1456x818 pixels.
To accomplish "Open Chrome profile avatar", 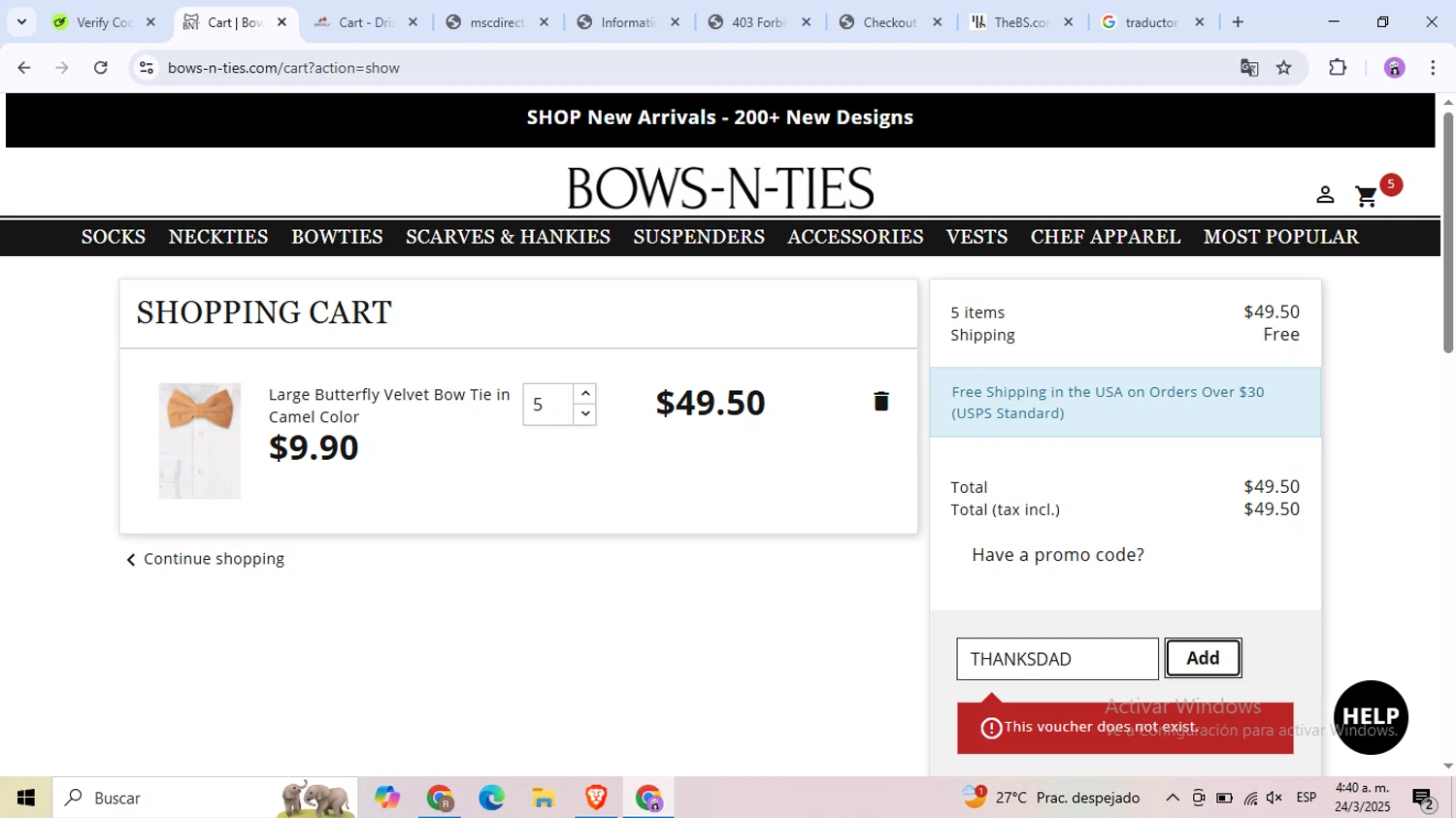I will tap(1395, 68).
